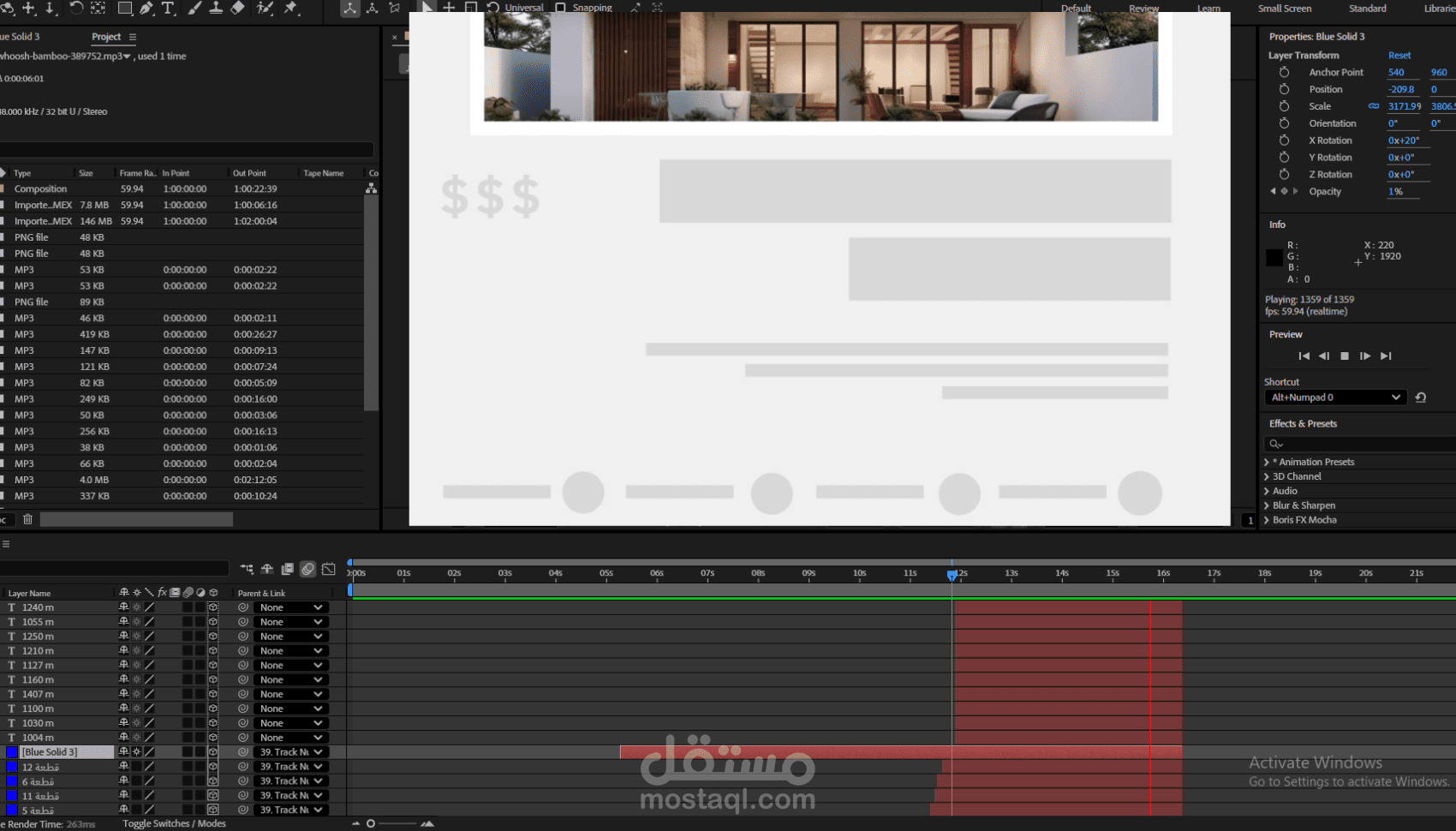Open the Alt+Numpad 0 shortcut dropdown
The height and width of the screenshot is (831, 1456).
pos(1334,397)
